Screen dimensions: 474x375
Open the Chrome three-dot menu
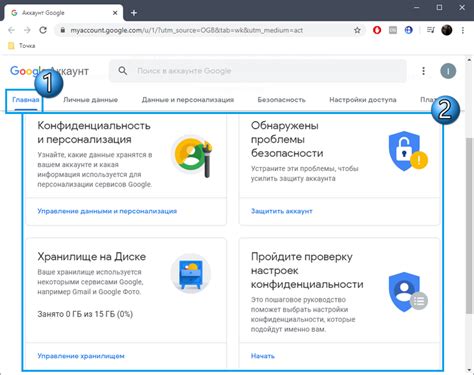463,30
